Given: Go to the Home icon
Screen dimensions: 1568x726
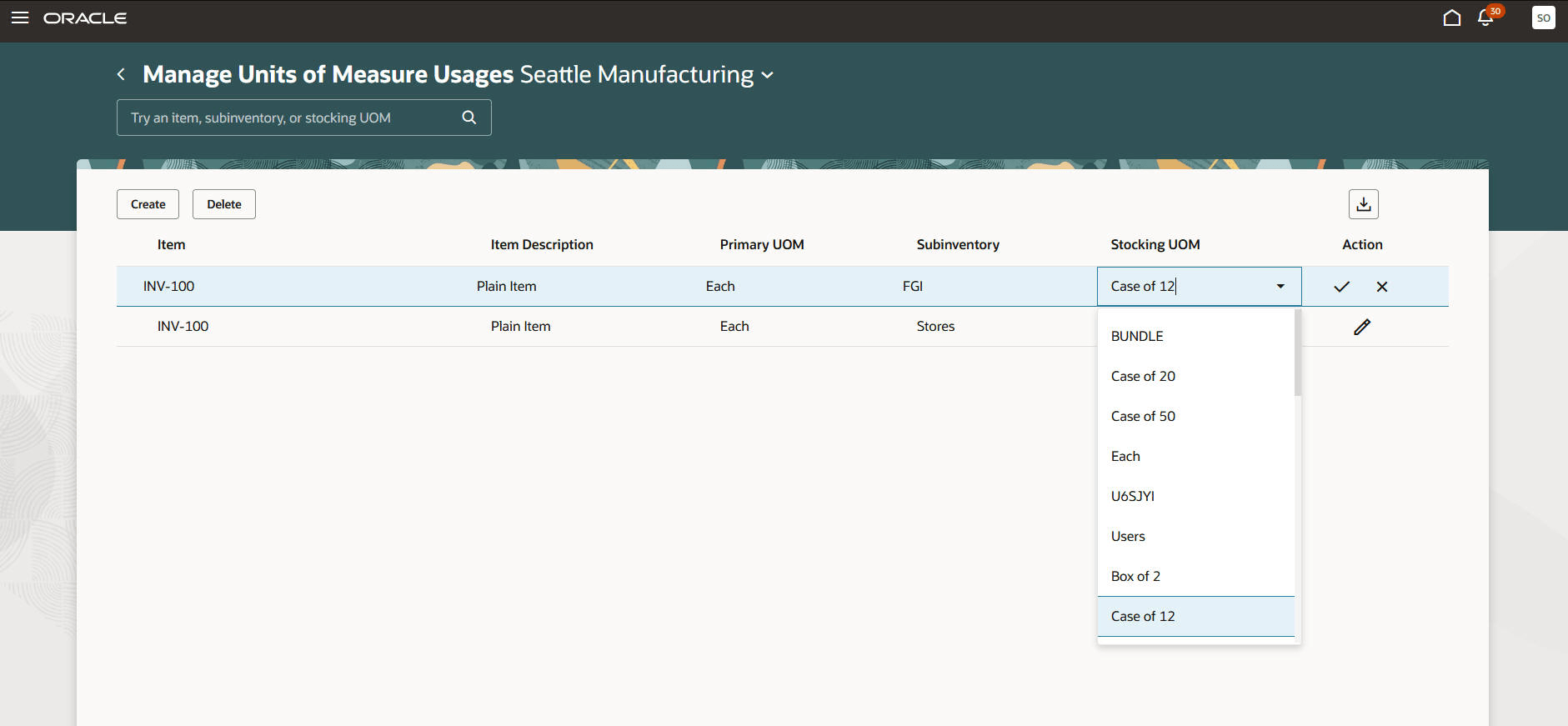Looking at the screenshot, I should 1451,18.
